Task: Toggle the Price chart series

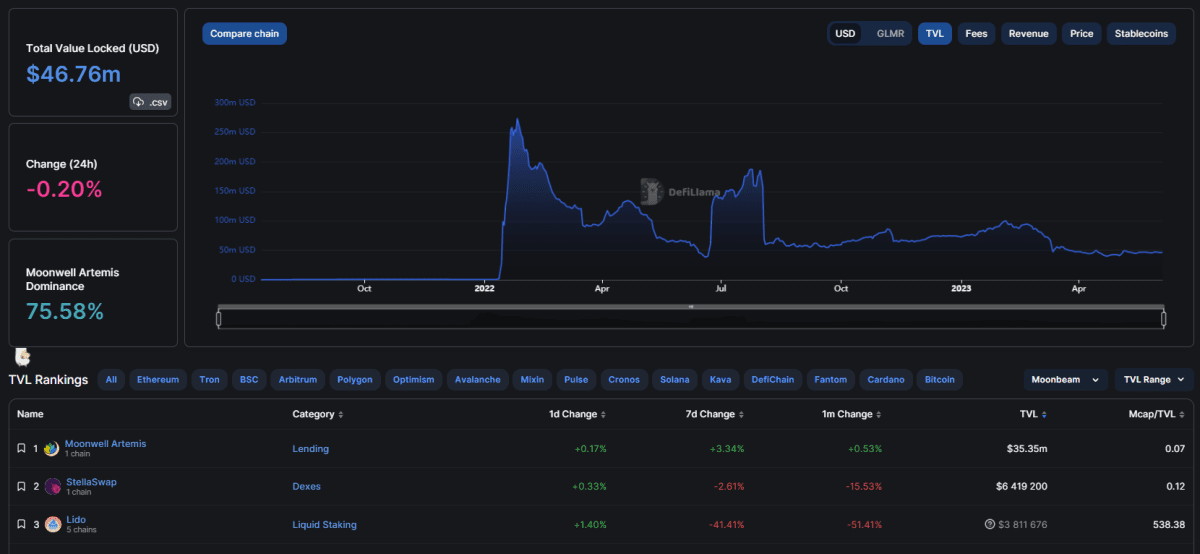Action: (1082, 33)
